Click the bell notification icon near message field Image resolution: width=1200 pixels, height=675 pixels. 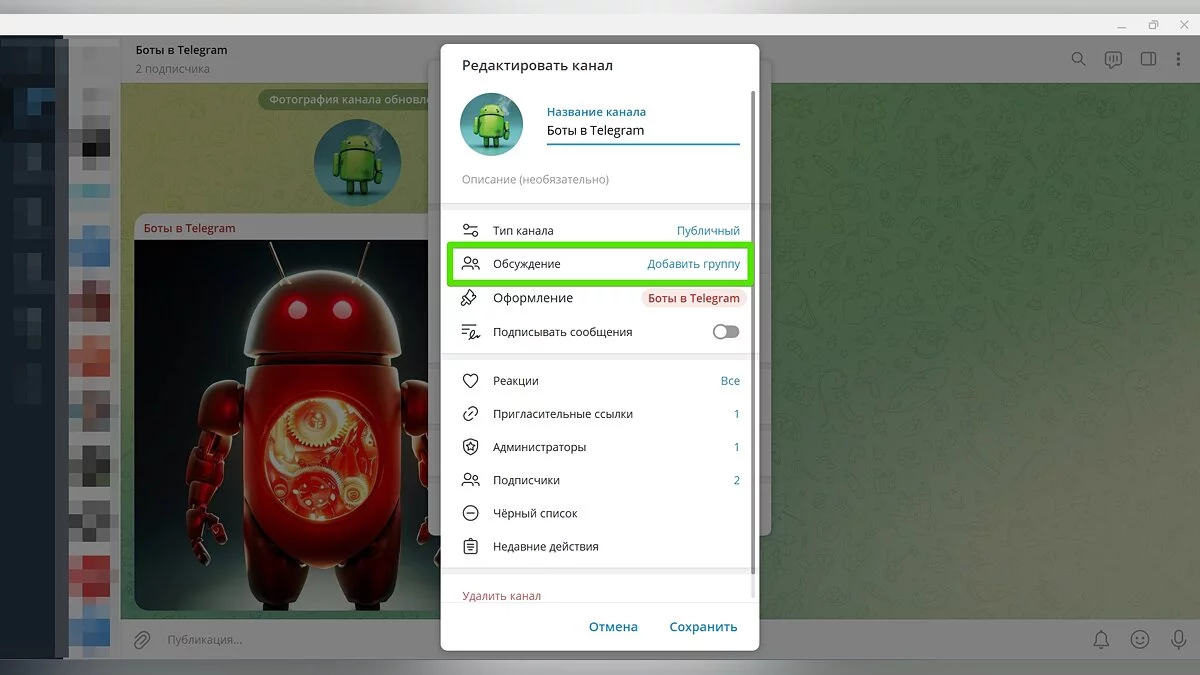[1101, 639]
